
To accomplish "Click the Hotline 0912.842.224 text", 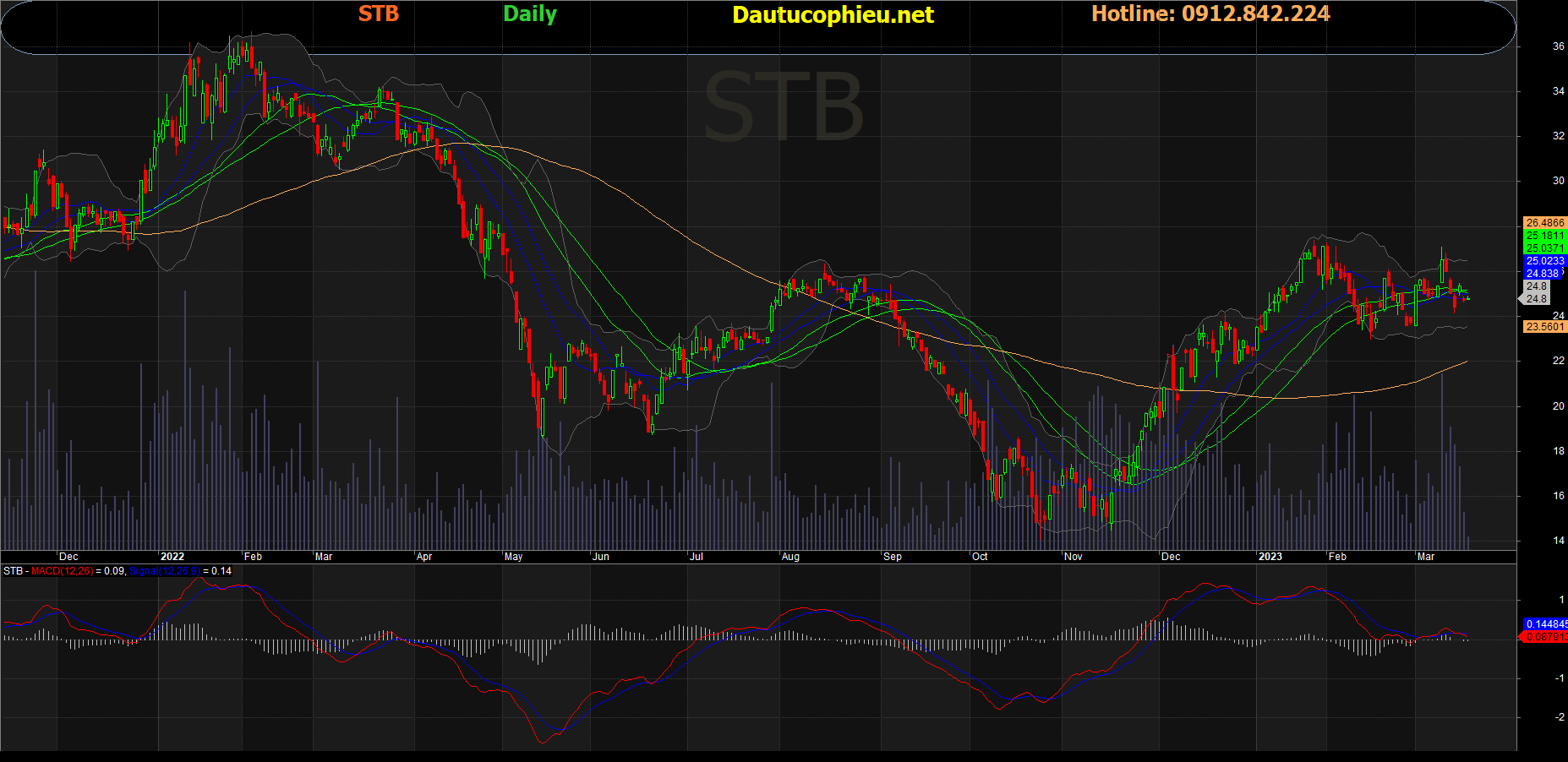I will [x=1210, y=14].
